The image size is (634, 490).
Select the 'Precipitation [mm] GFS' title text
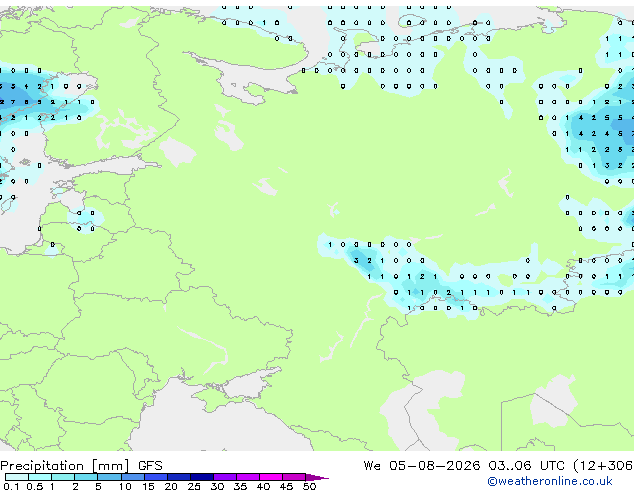[x=81, y=466]
